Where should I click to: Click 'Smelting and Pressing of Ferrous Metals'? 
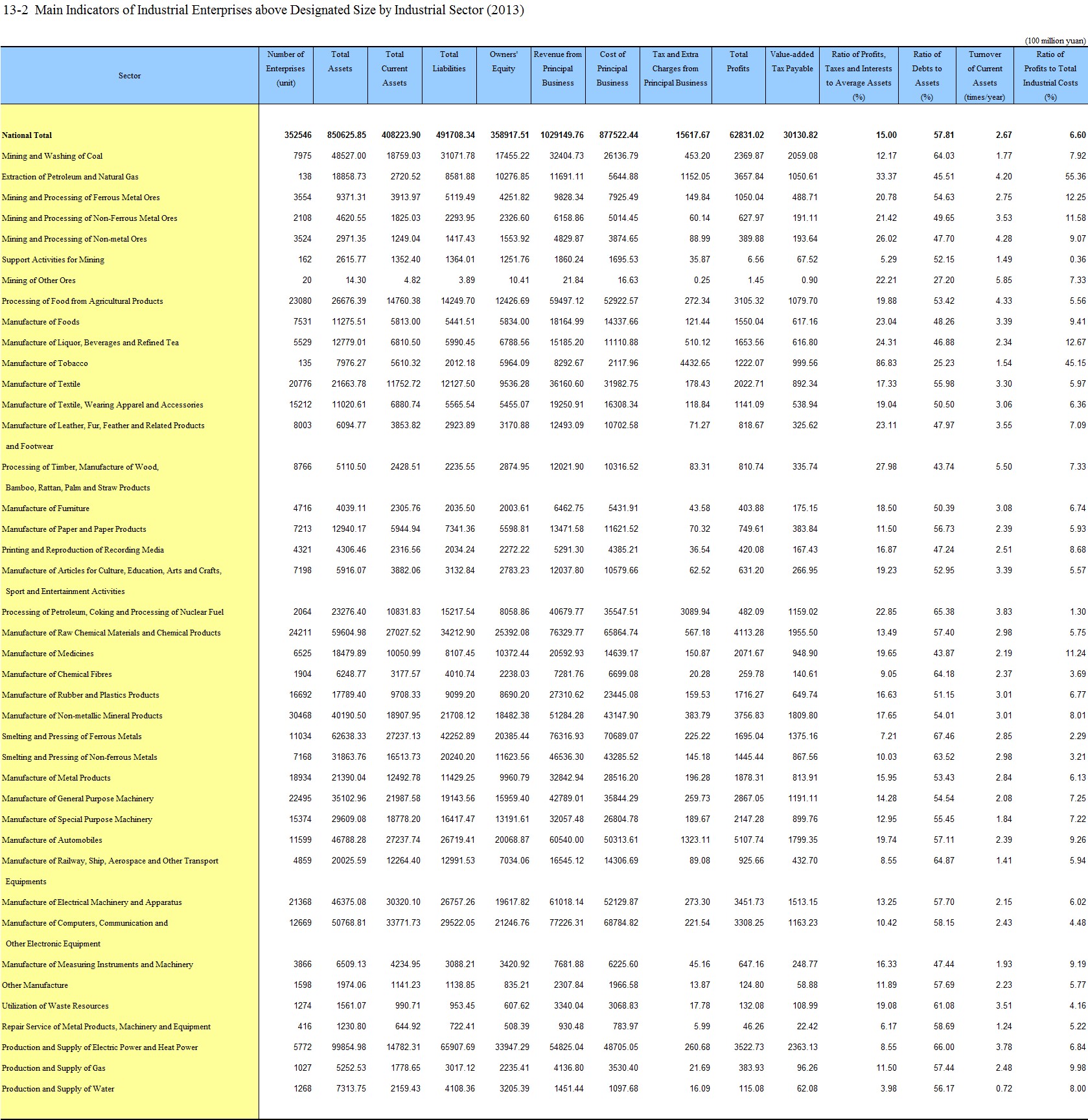tap(71, 737)
